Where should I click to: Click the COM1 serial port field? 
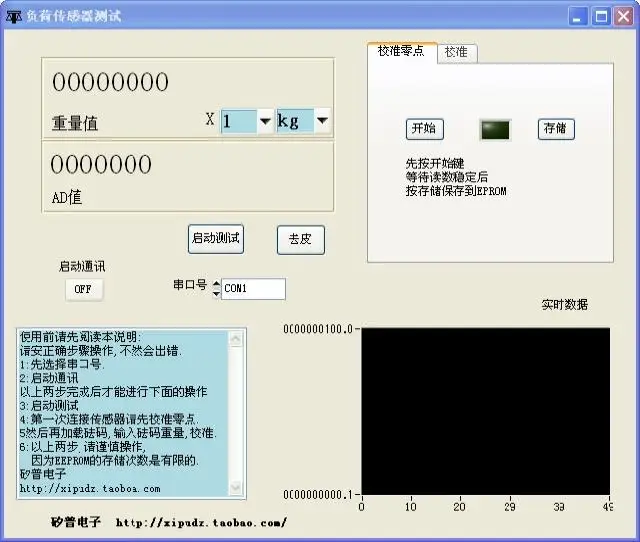coord(253,289)
